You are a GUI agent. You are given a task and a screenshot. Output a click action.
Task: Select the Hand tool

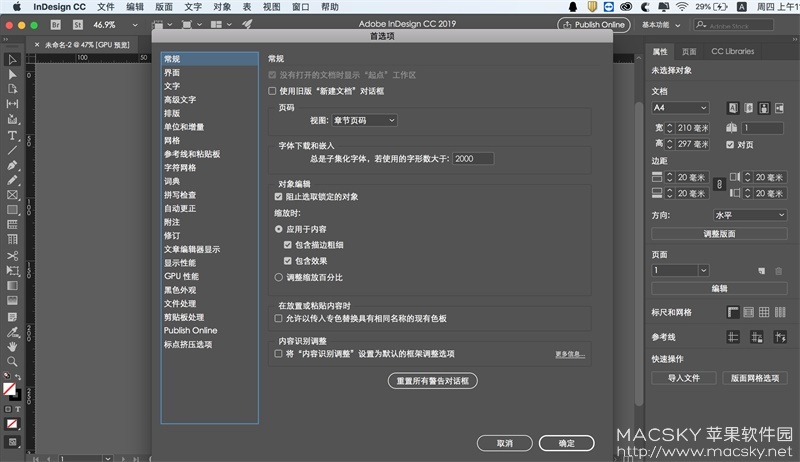[x=12, y=347]
